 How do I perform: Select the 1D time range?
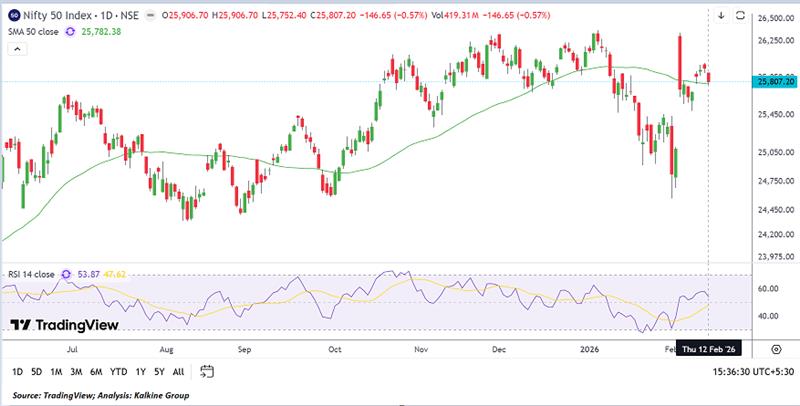click(x=18, y=371)
